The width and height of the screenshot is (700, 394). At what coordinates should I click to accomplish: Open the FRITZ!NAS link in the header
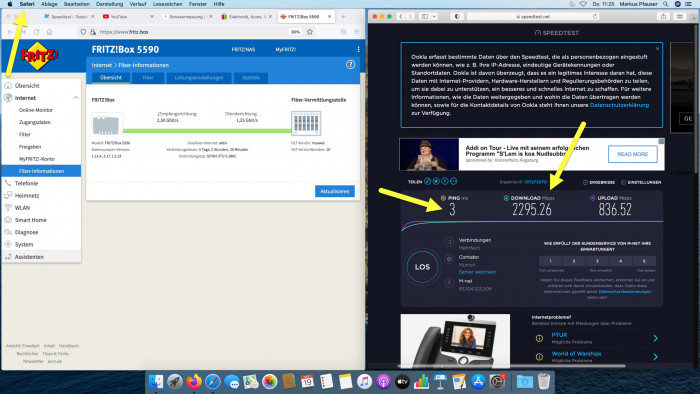pyautogui.click(x=243, y=50)
